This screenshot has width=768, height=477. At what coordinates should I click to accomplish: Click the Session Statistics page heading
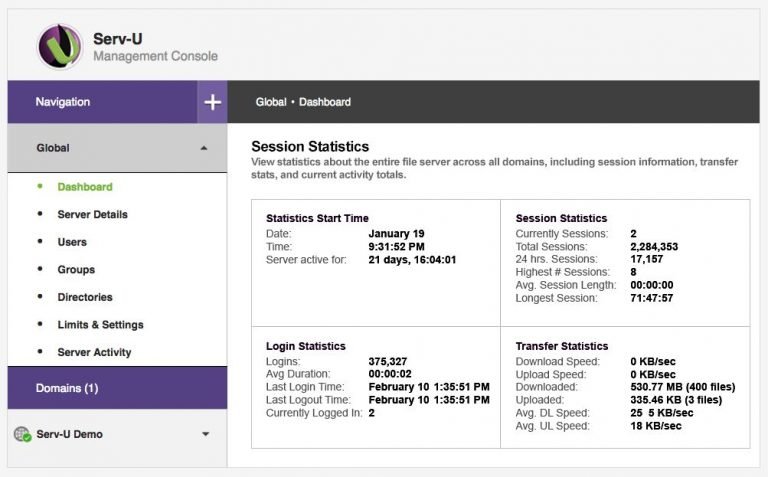310,147
